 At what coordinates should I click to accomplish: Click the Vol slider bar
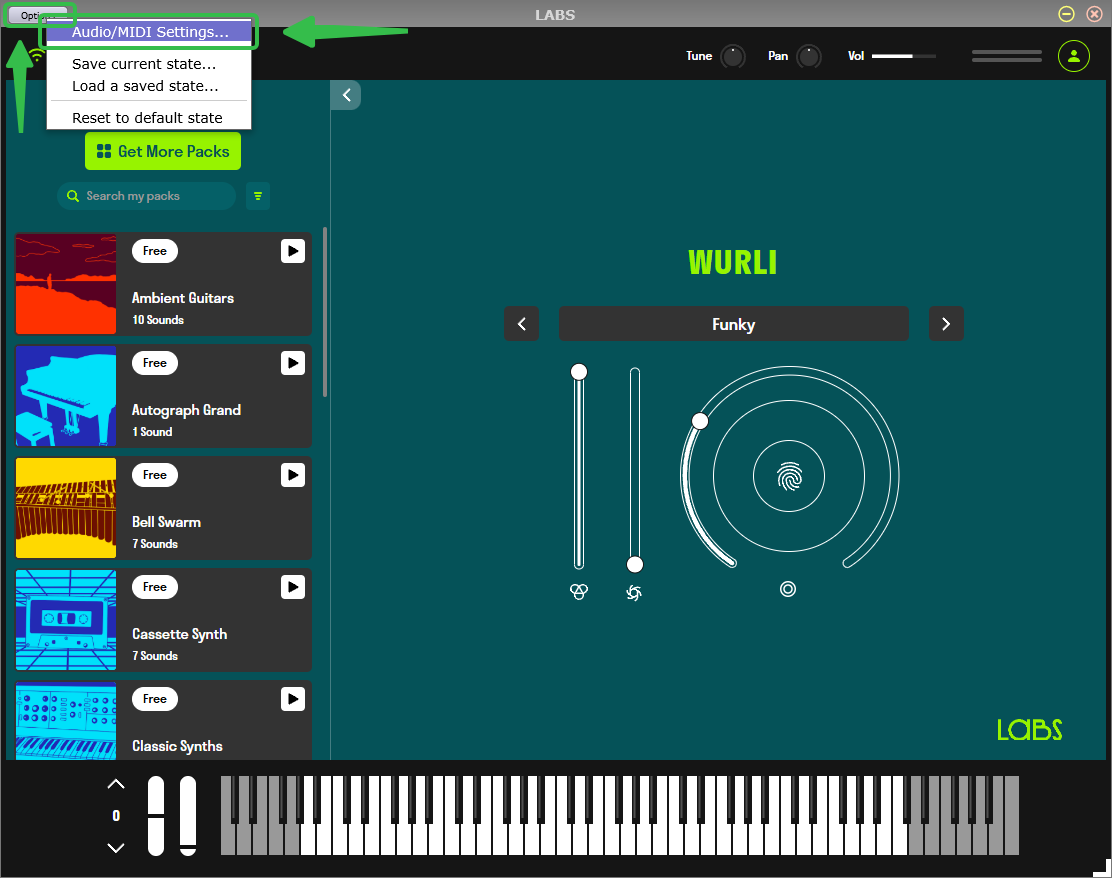(x=904, y=56)
